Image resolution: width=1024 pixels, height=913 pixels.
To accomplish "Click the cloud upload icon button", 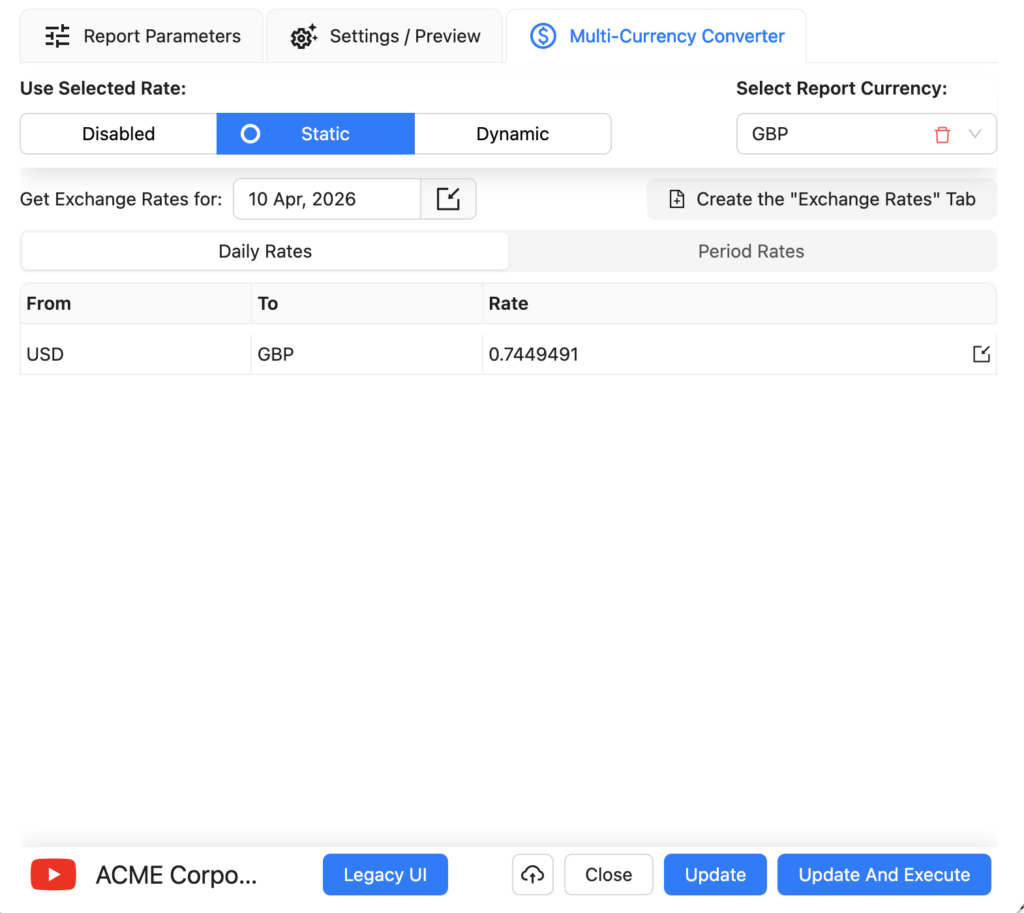I will coord(533,875).
